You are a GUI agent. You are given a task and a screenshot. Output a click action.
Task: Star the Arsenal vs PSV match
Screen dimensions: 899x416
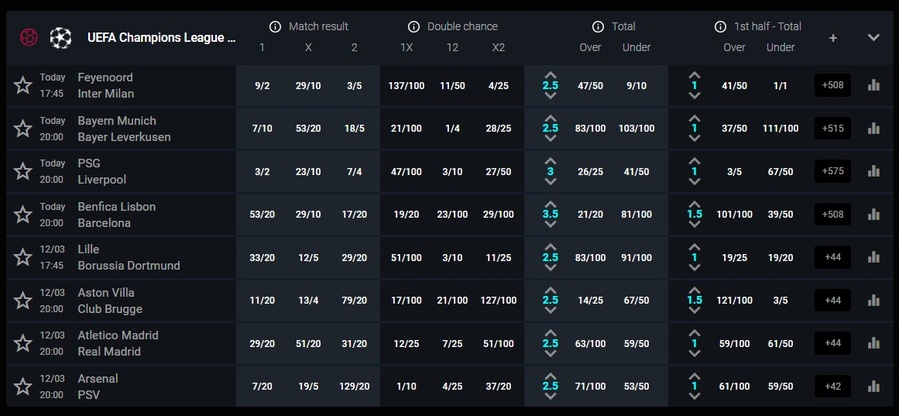[x=23, y=386]
